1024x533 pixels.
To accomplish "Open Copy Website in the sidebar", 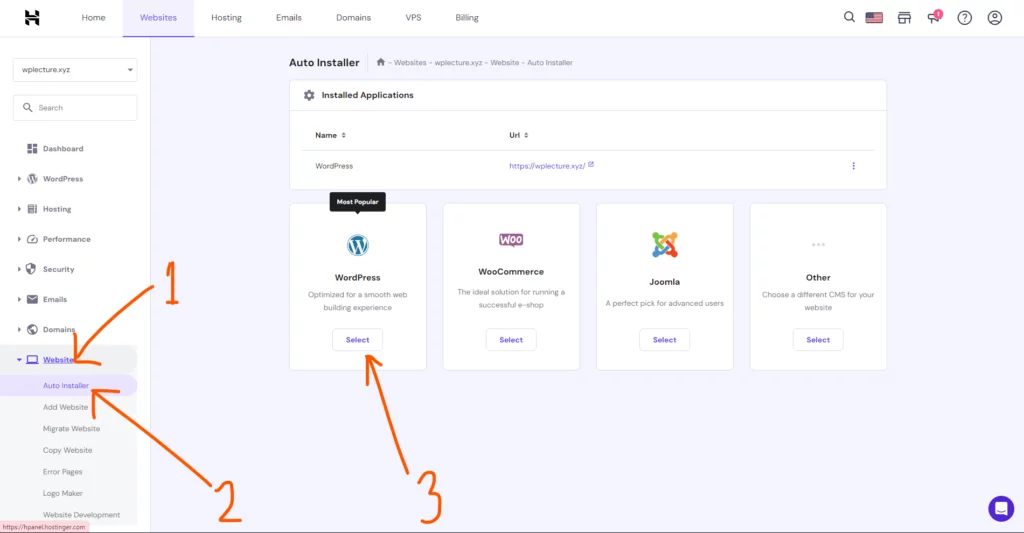I will pyautogui.click(x=67, y=450).
